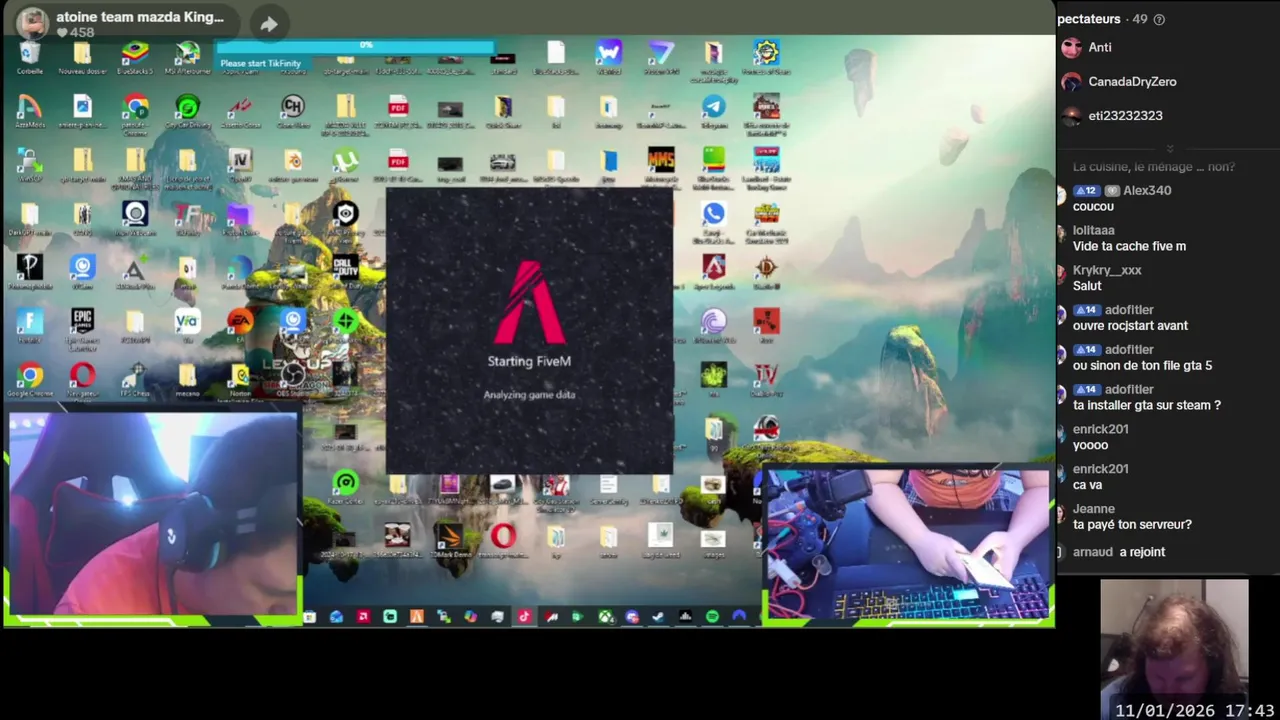The width and height of the screenshot is (1280, 720).
Task: Open Telegram desktop shortcut
Action: click(x=713, y=110)
